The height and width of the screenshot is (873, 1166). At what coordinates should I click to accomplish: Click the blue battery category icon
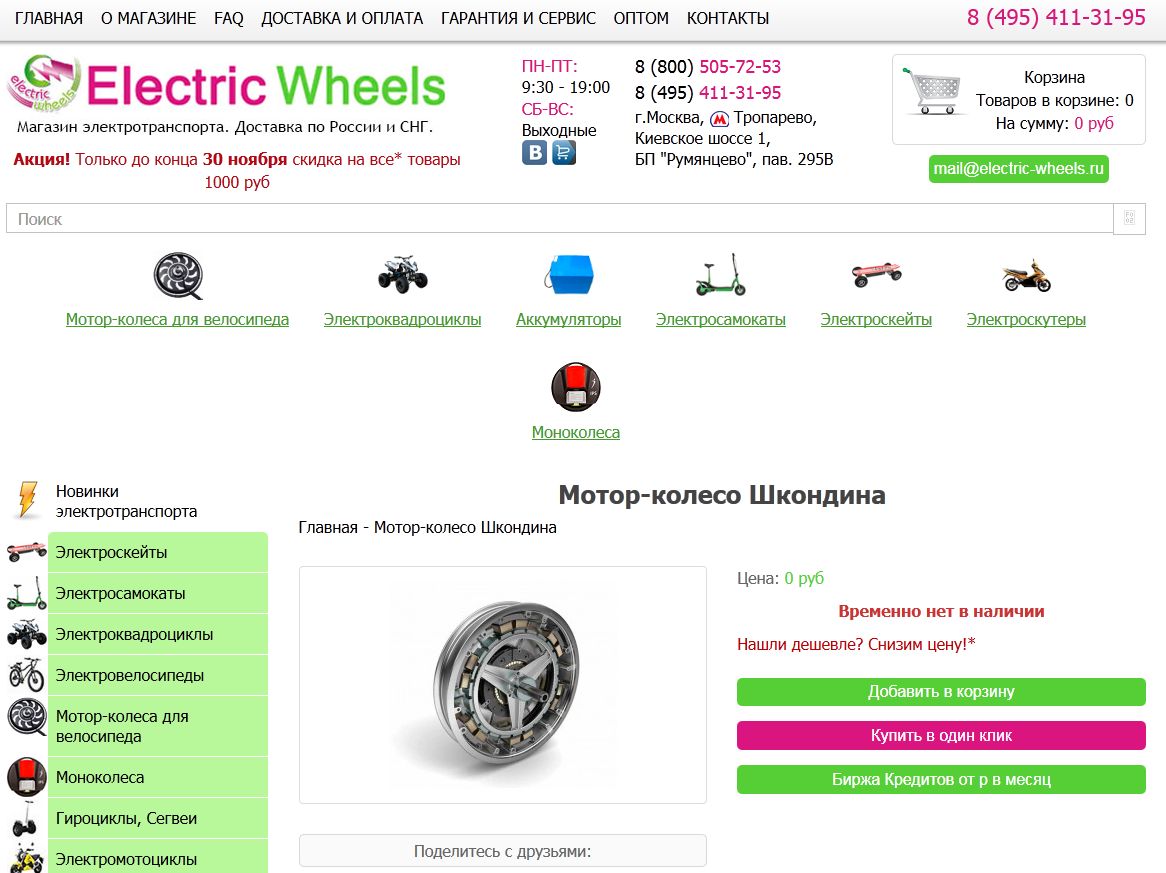[x=568, y=275]
